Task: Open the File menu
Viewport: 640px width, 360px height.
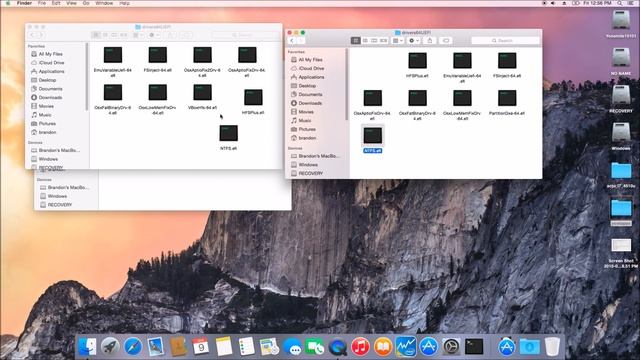Action: click(42, 3)
